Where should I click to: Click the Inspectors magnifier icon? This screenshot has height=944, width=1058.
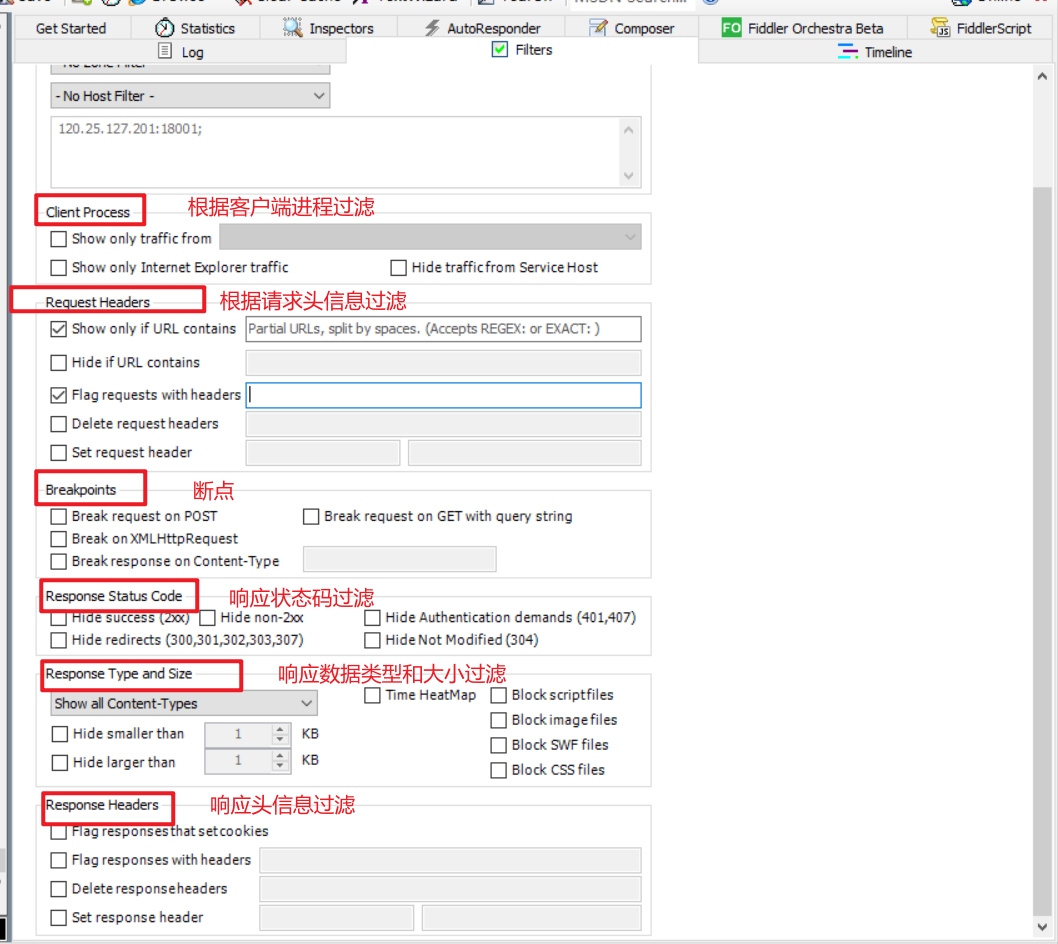pyautogui.click(x=293, y=28)
